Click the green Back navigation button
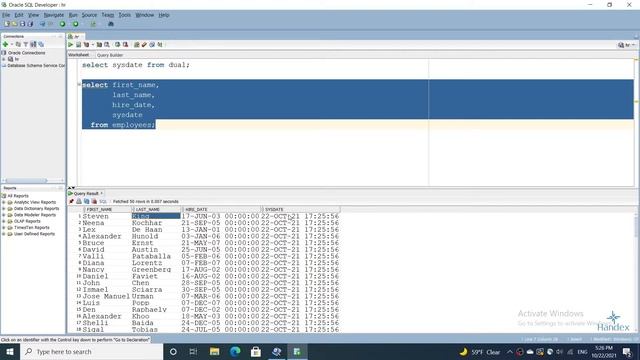Screen dimensions: 640x360 pyautogui.click(x=62, y=24)
